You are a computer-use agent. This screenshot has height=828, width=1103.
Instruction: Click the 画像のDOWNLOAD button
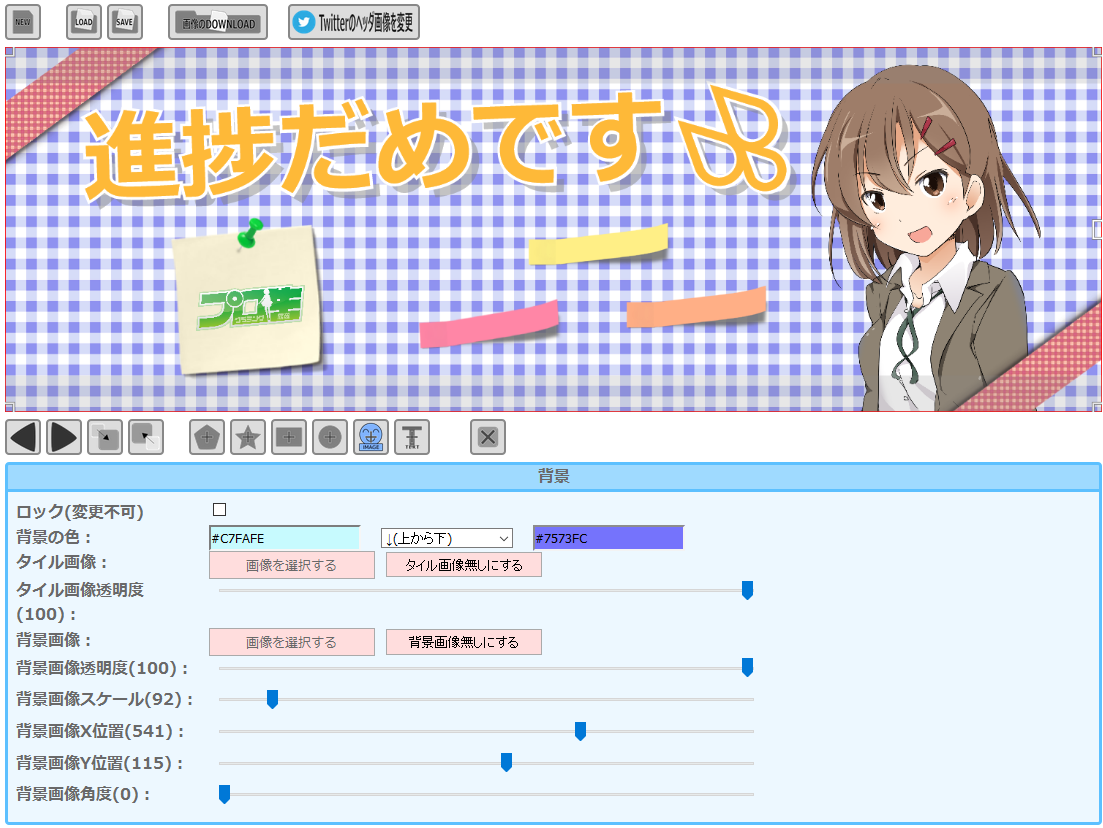[x=218, y=22]
